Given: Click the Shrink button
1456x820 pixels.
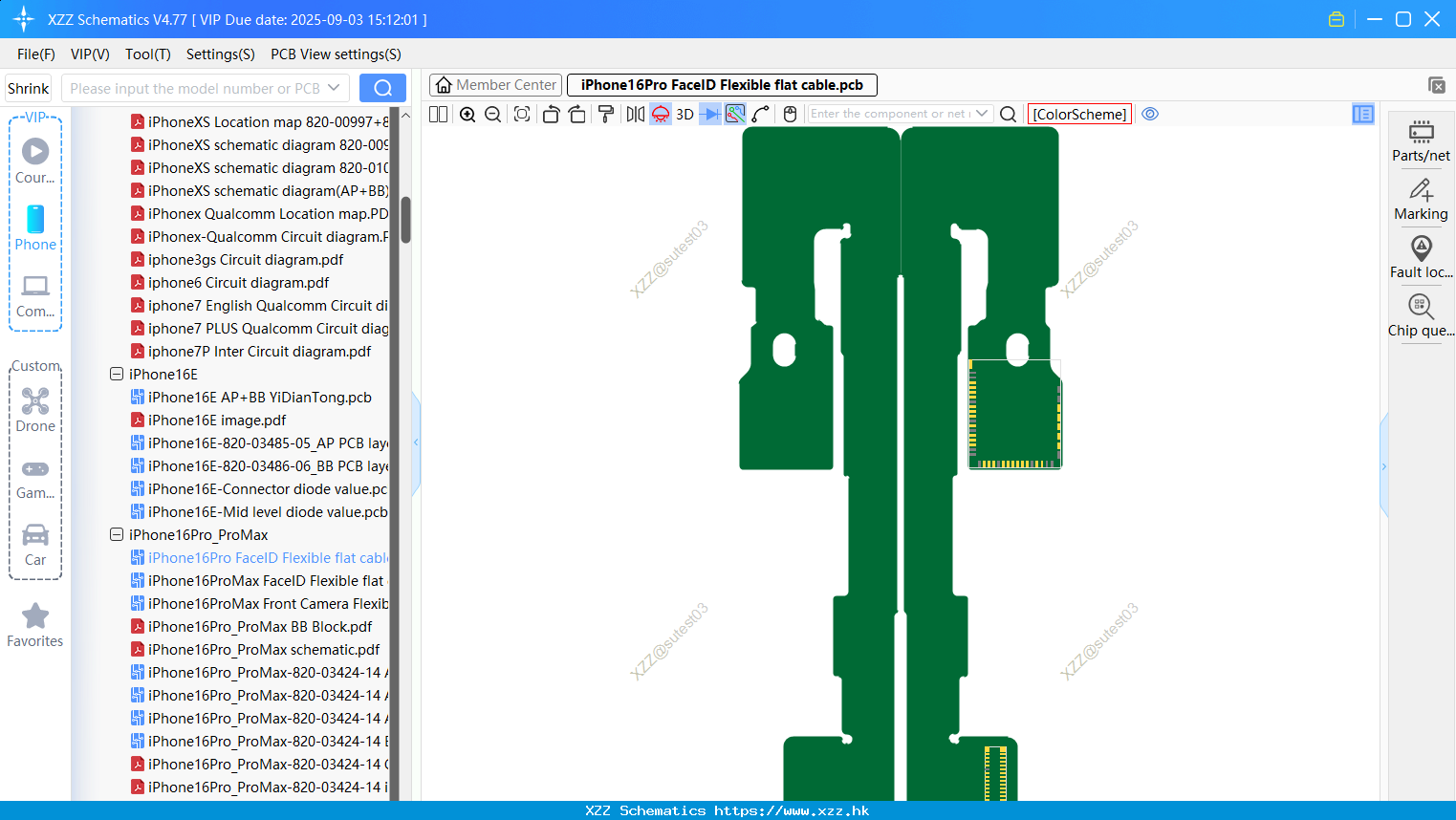Looking at the screenshot, I should (x=28, y=88).
